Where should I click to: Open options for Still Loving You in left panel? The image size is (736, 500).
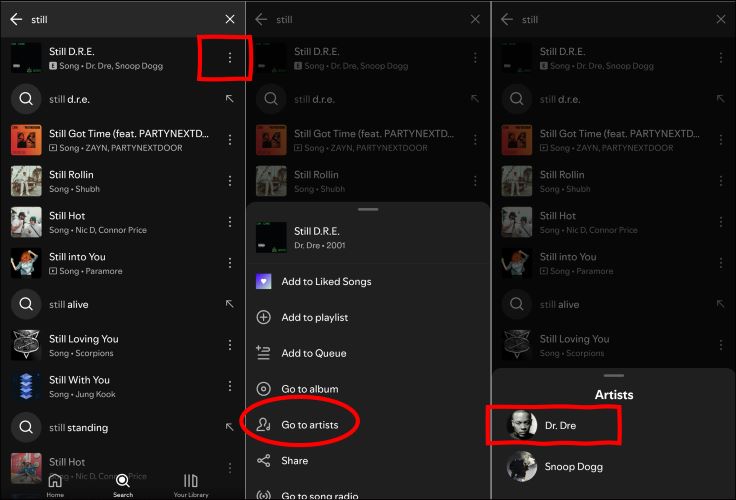pos(230,345)
